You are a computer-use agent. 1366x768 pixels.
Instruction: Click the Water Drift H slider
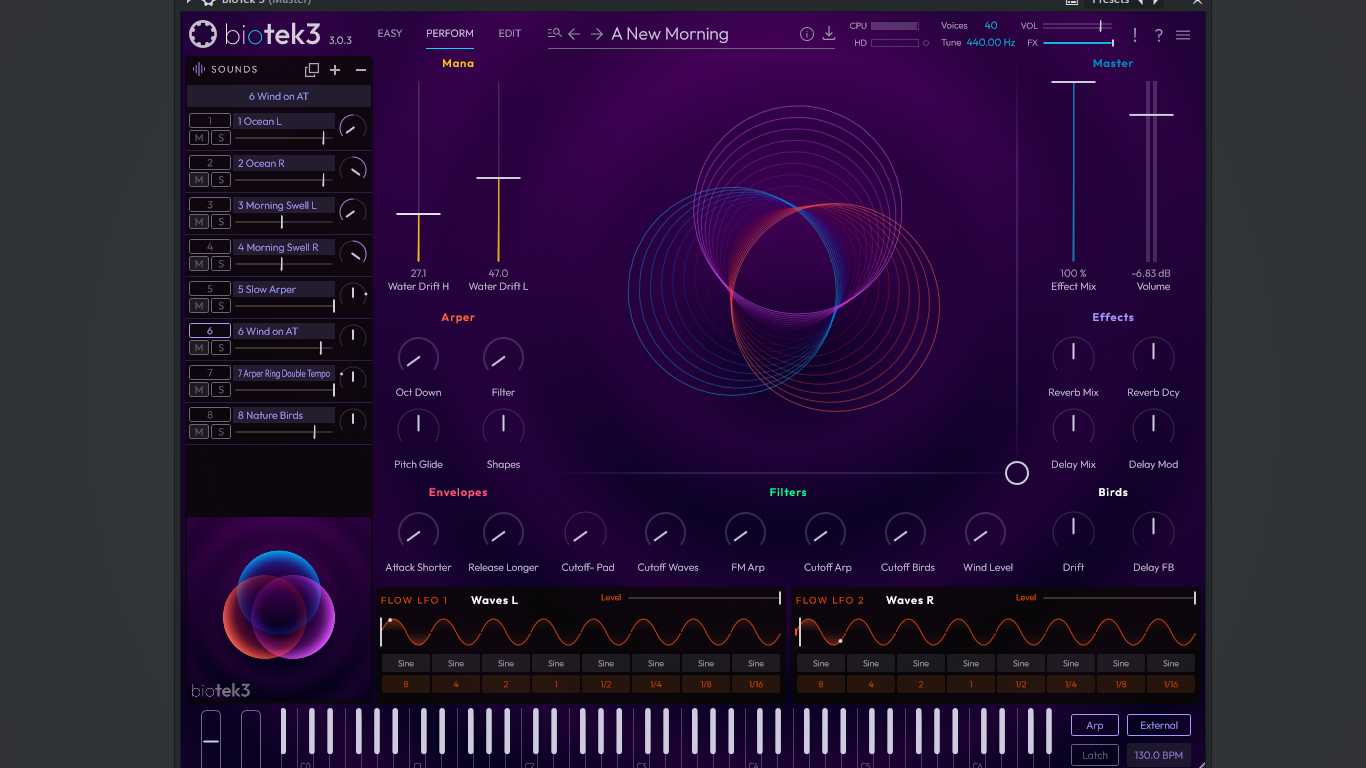pyautogui.click(x=418, y=214)
